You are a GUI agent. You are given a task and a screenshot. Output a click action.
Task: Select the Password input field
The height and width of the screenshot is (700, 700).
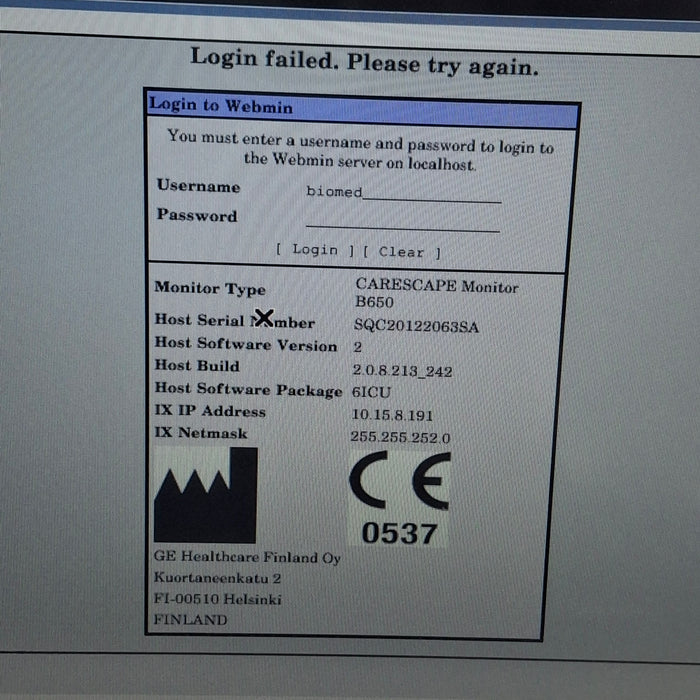402,221
